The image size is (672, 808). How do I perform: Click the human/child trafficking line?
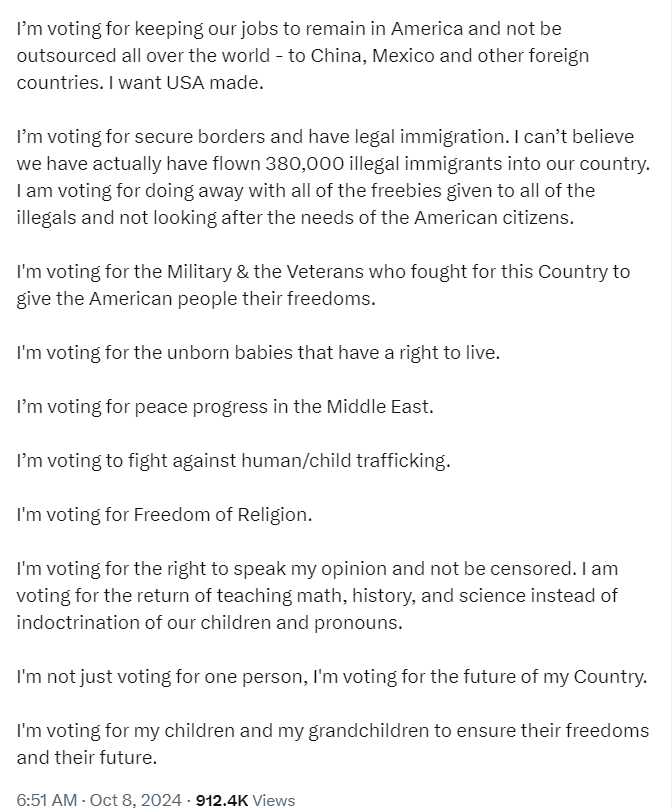[x=233, y=460]
